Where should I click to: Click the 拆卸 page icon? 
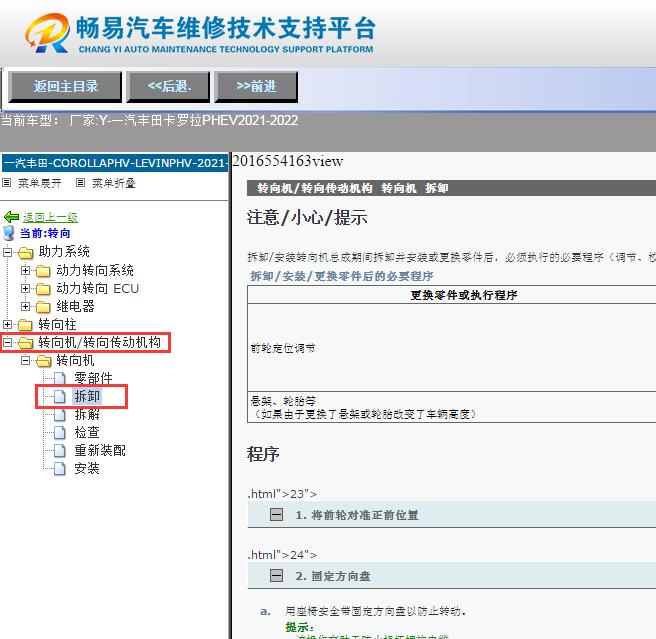(60, 396)
